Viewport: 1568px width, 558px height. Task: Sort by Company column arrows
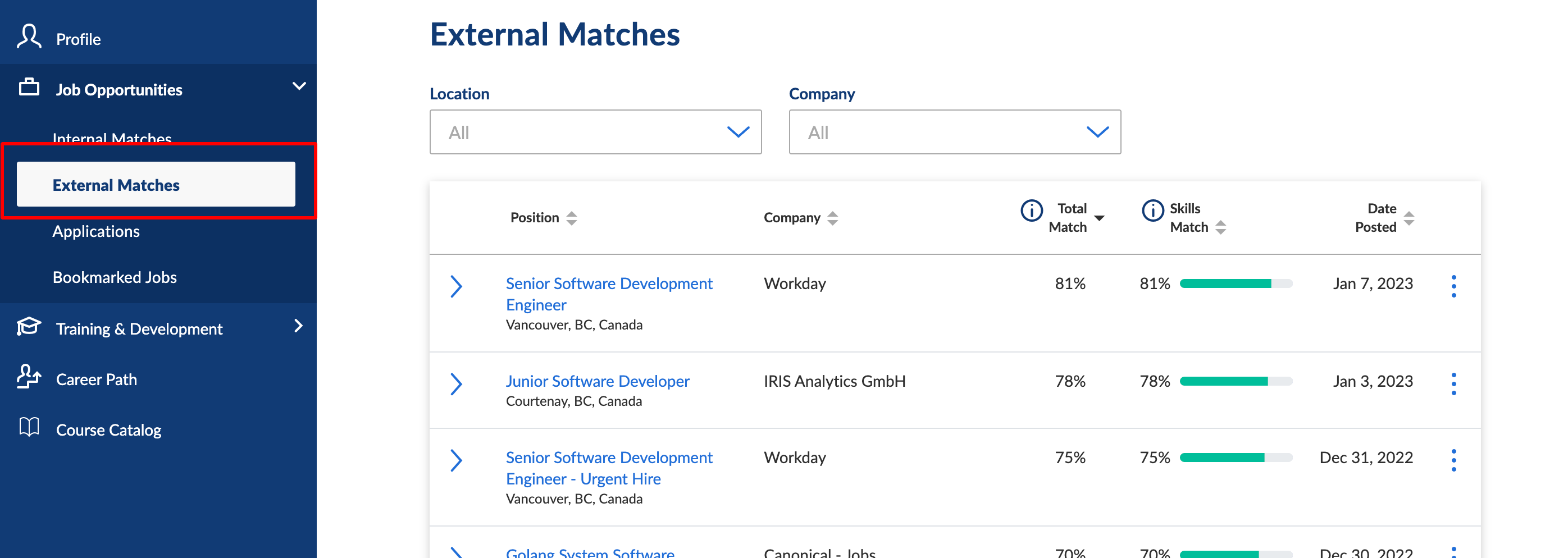coord(832,218)
